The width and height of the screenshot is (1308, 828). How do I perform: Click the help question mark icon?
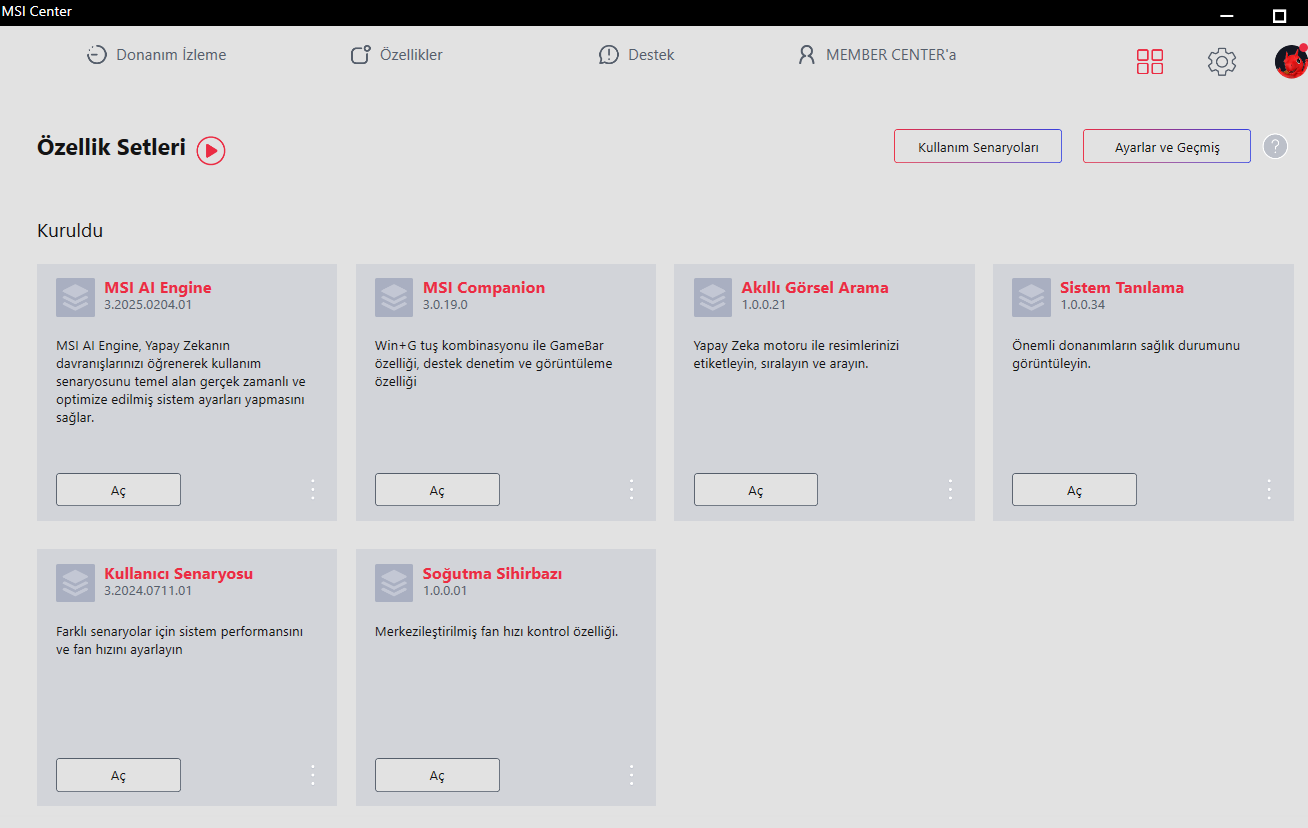pos(1275,146)
